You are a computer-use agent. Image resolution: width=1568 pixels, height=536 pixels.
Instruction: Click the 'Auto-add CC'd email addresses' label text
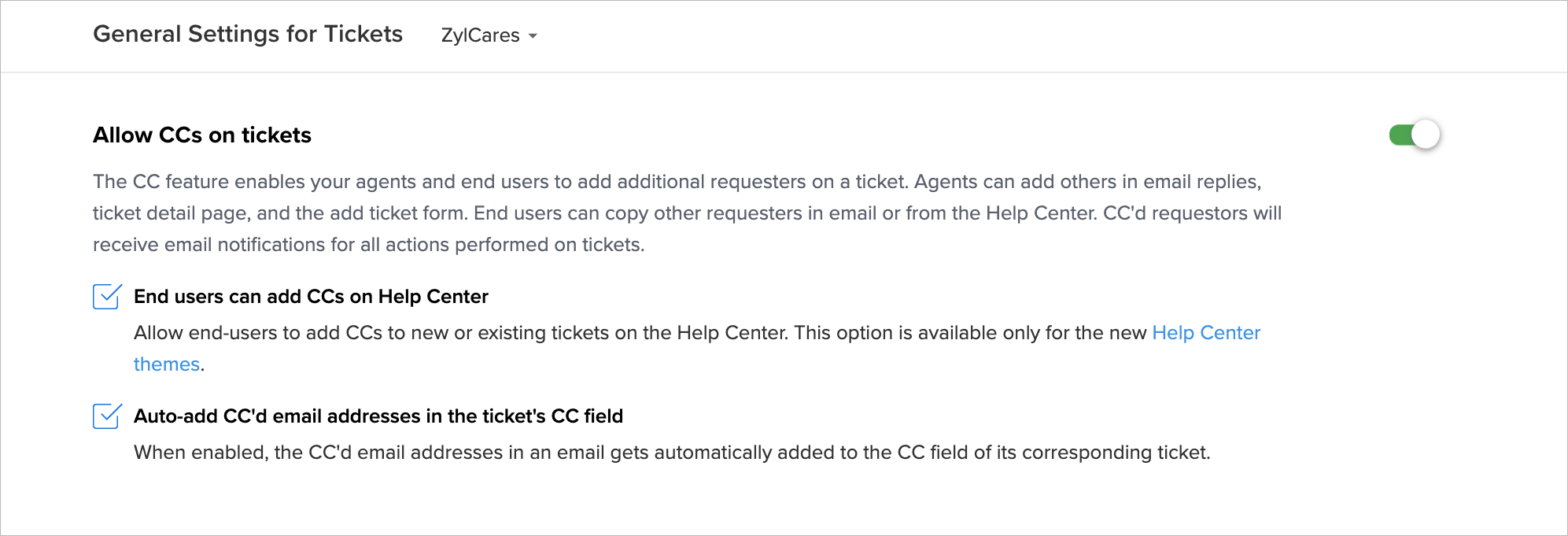[378, 416]
